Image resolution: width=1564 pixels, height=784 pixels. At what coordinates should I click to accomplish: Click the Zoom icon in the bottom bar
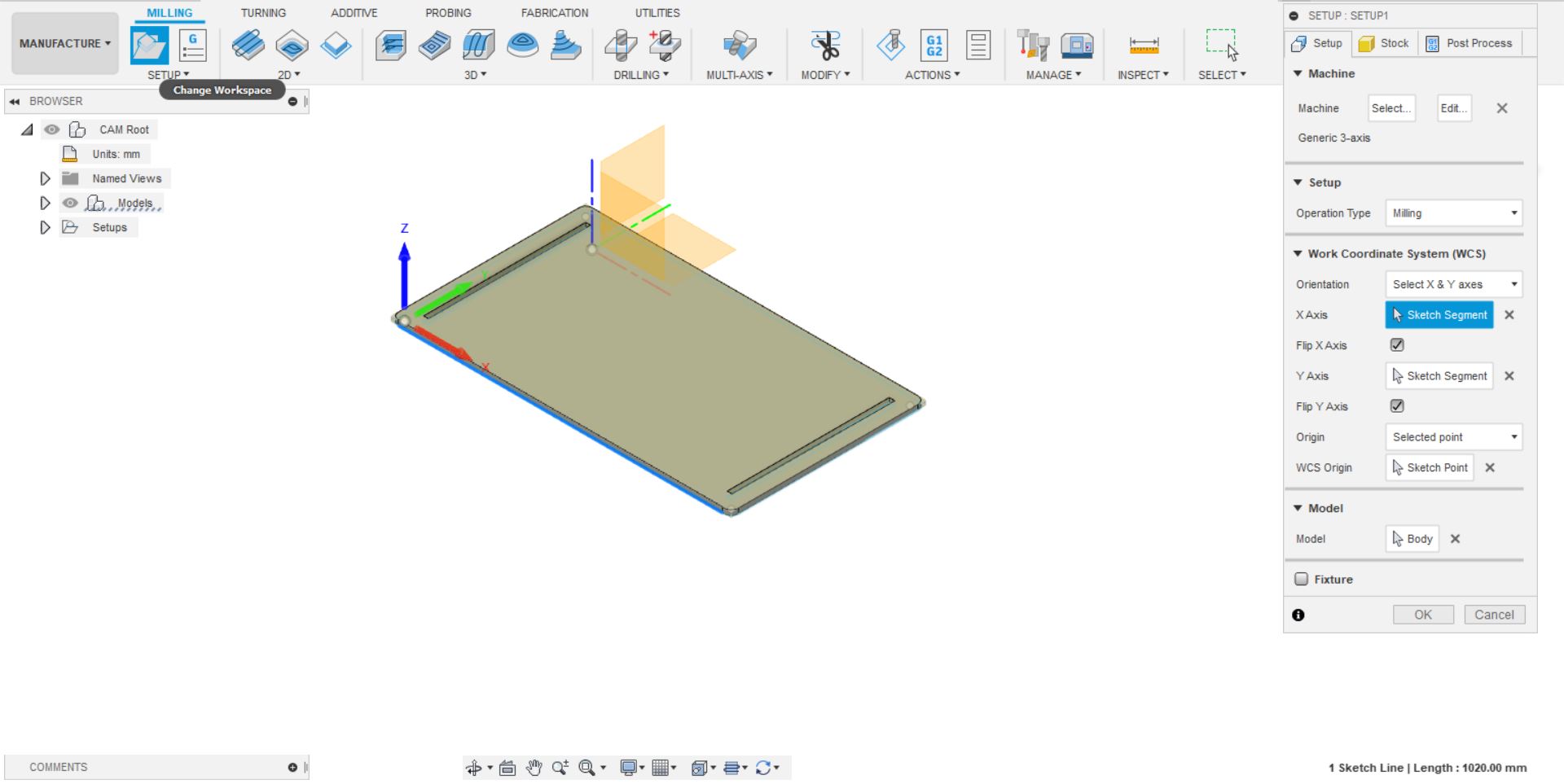560,768
